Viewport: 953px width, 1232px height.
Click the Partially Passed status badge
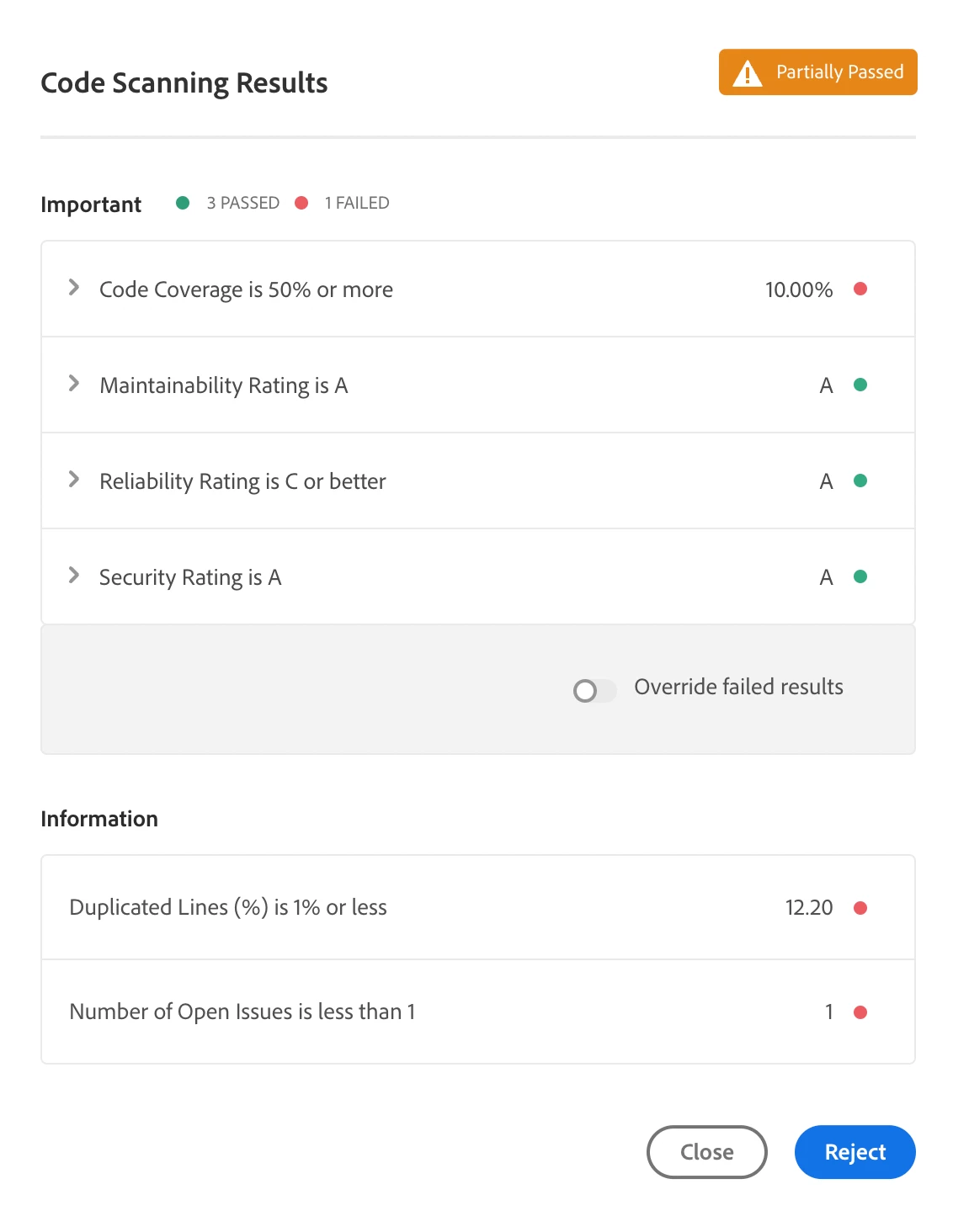tap(818, 72)
